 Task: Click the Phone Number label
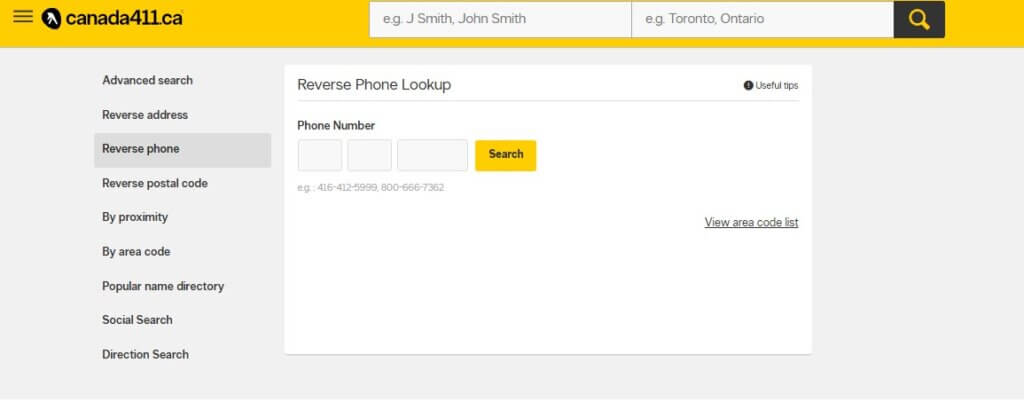[x=336, y=125]
